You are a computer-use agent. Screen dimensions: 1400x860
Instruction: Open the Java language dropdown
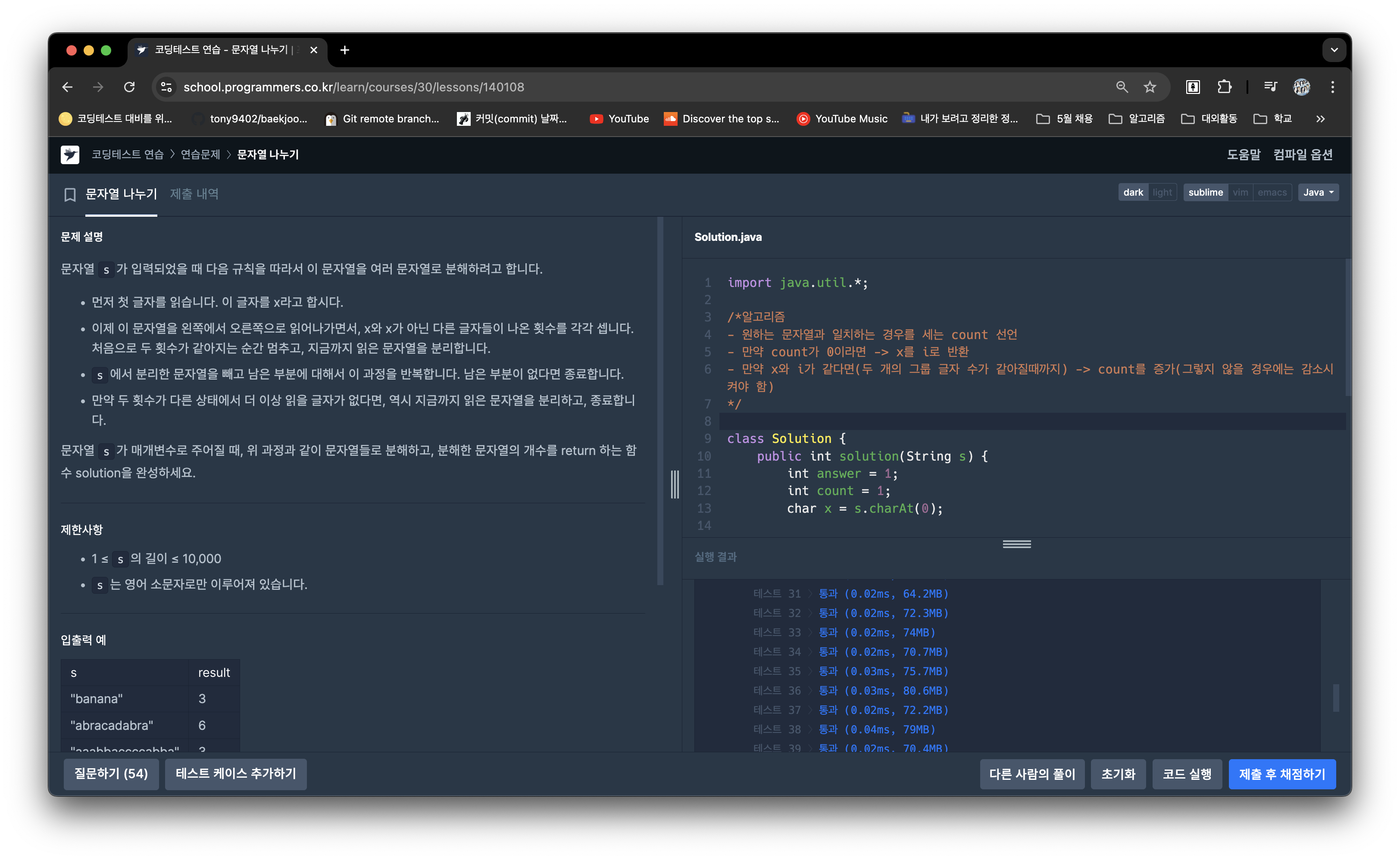pos(1318,192)
